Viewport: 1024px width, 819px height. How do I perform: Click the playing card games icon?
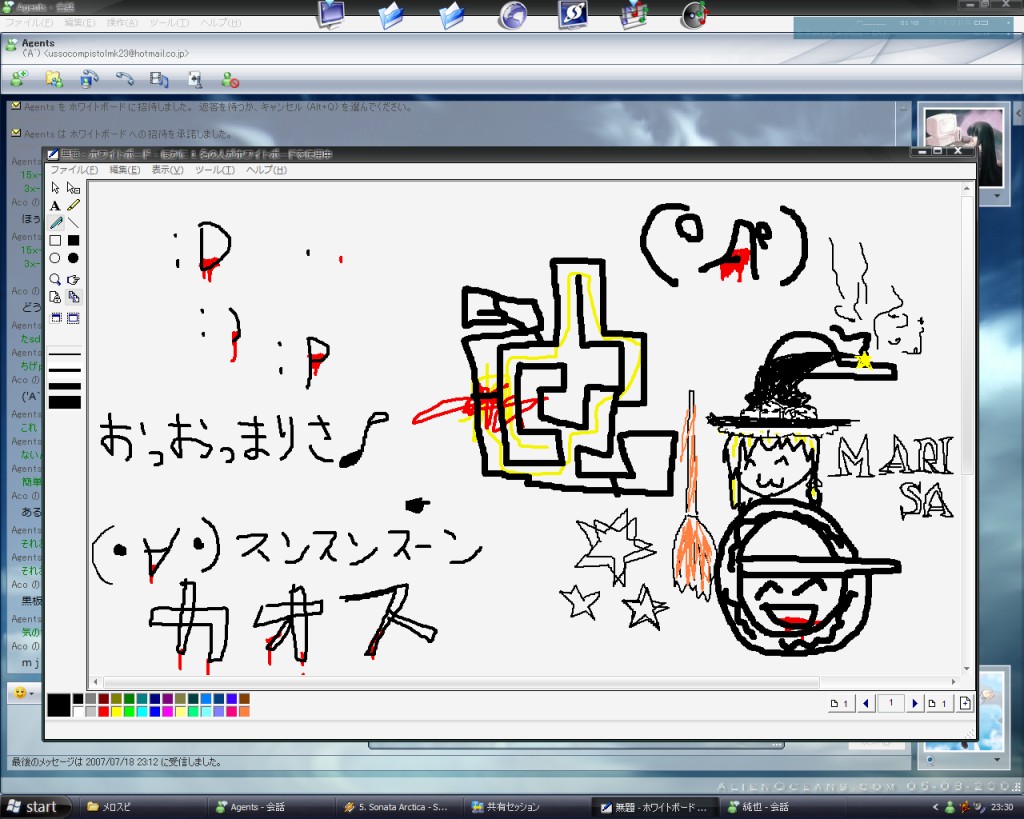pos(195,80)
